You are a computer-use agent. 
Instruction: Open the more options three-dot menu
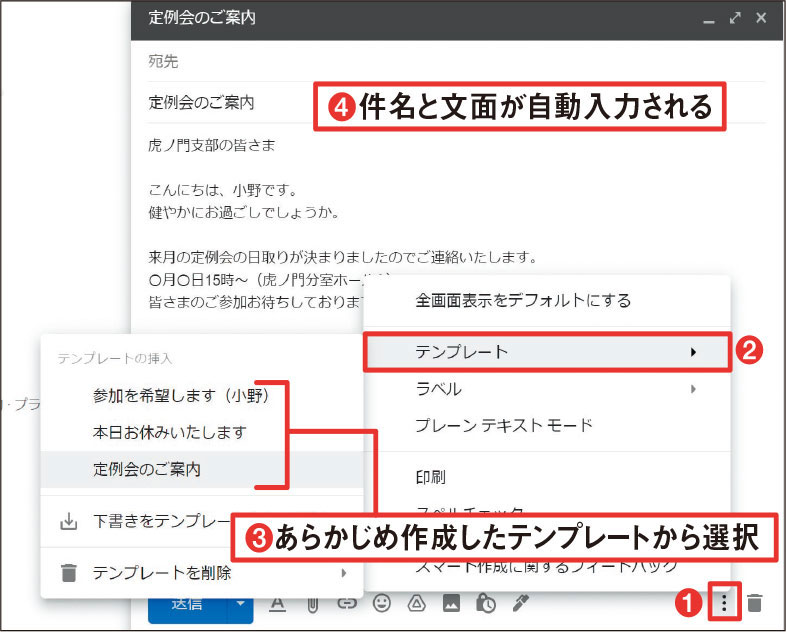click(x=724, y=602)
